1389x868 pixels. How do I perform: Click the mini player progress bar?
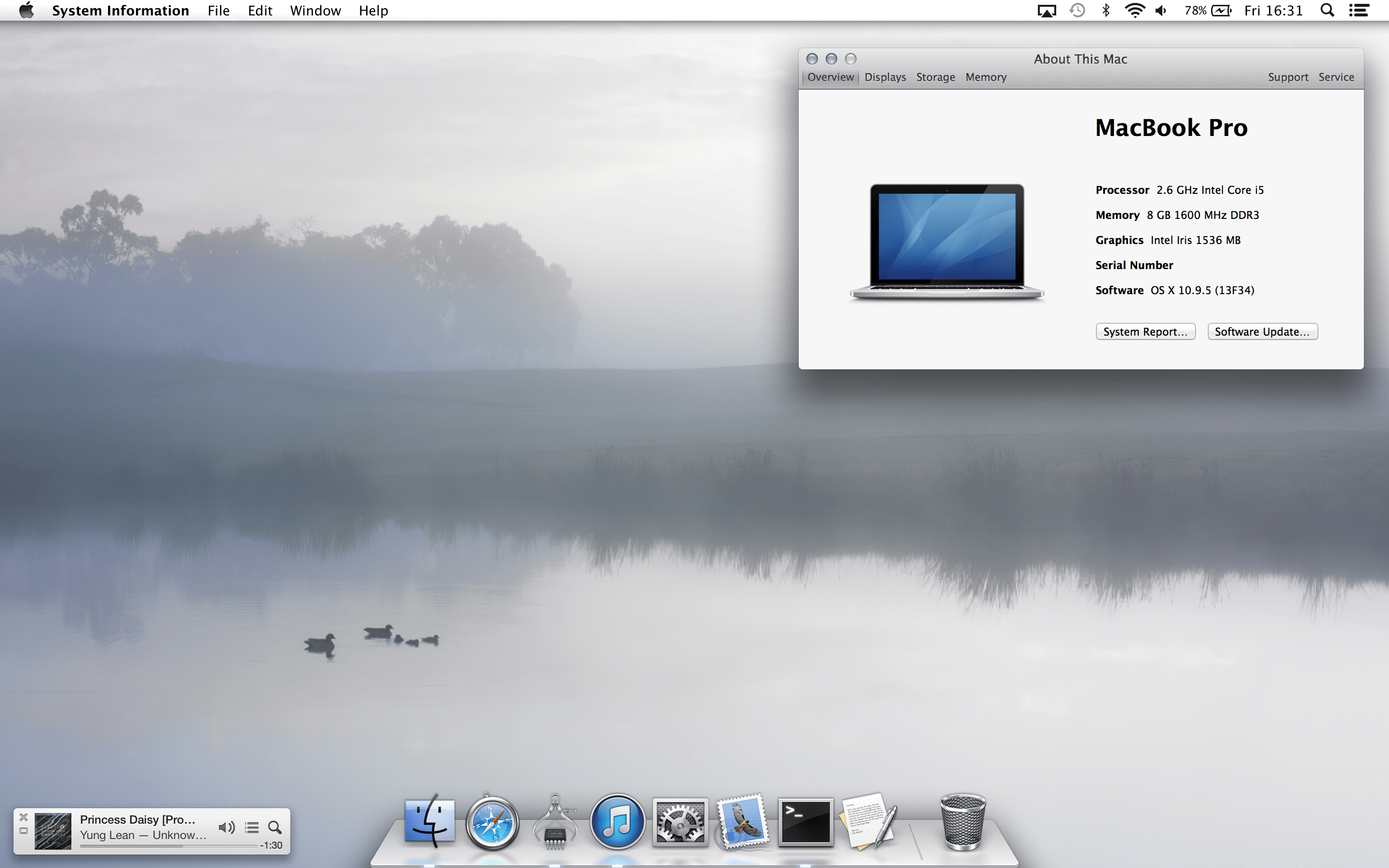point(168,846)
